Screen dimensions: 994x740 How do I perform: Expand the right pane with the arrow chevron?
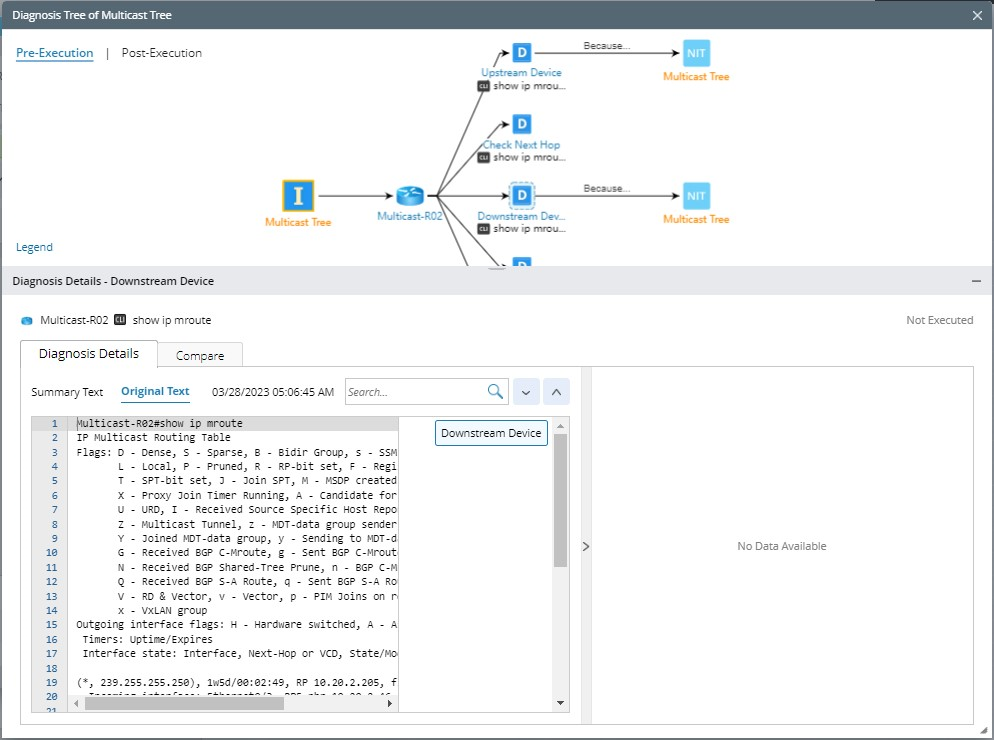(x=586, y=546)
